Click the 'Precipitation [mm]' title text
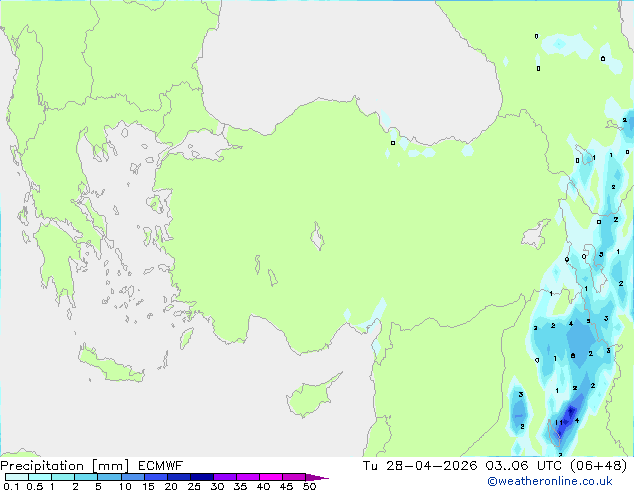Image resolution: width=634 pixels, height=490 pixels. coord(64,466)
